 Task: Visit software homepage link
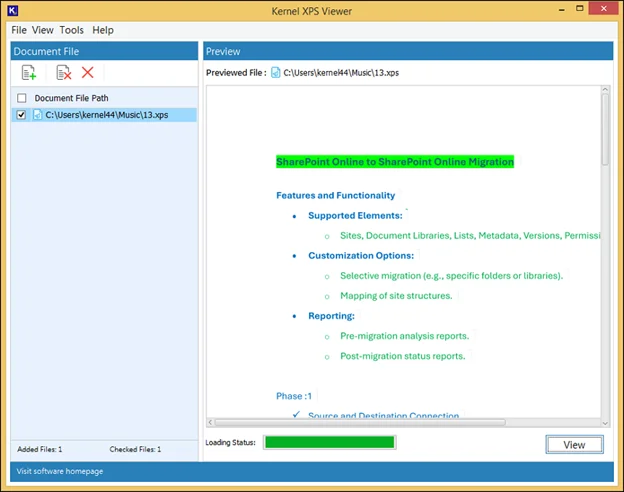point(60,471)
